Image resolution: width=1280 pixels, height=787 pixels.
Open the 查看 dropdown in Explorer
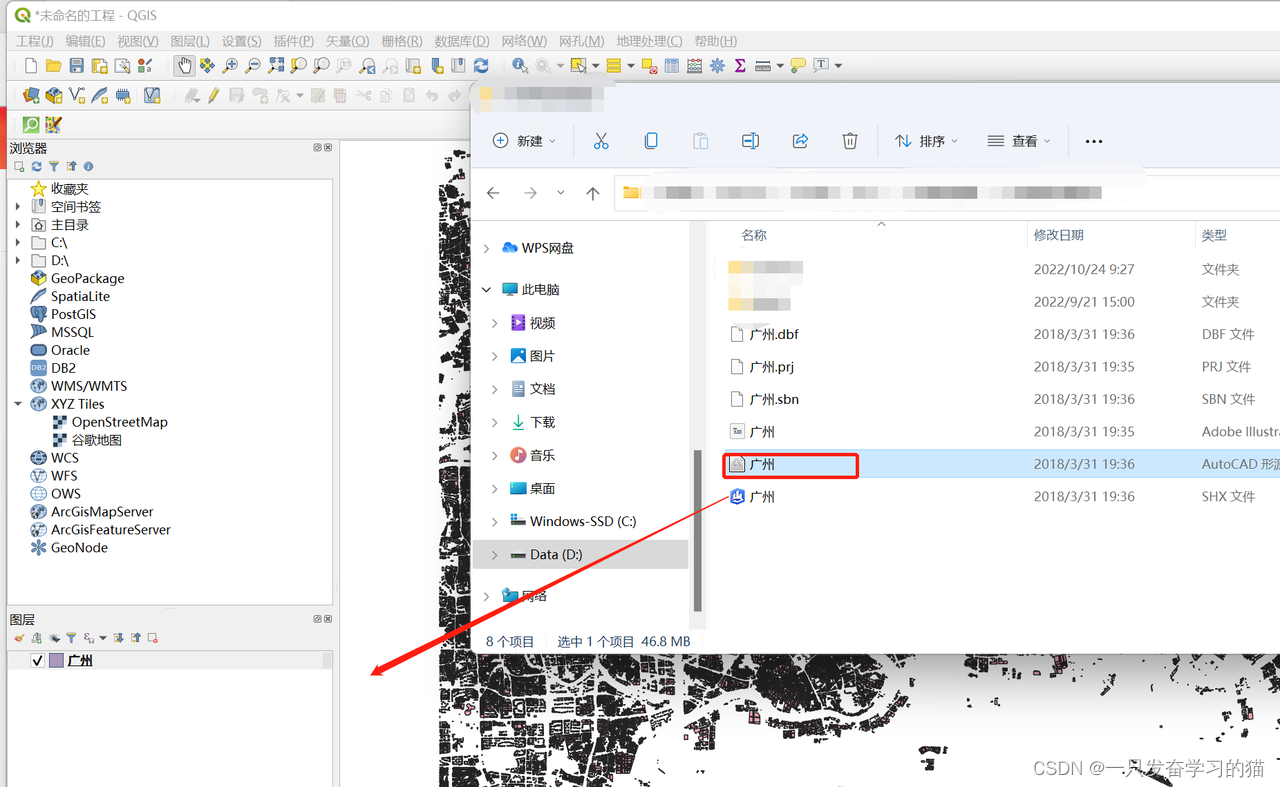[1019, 141]
